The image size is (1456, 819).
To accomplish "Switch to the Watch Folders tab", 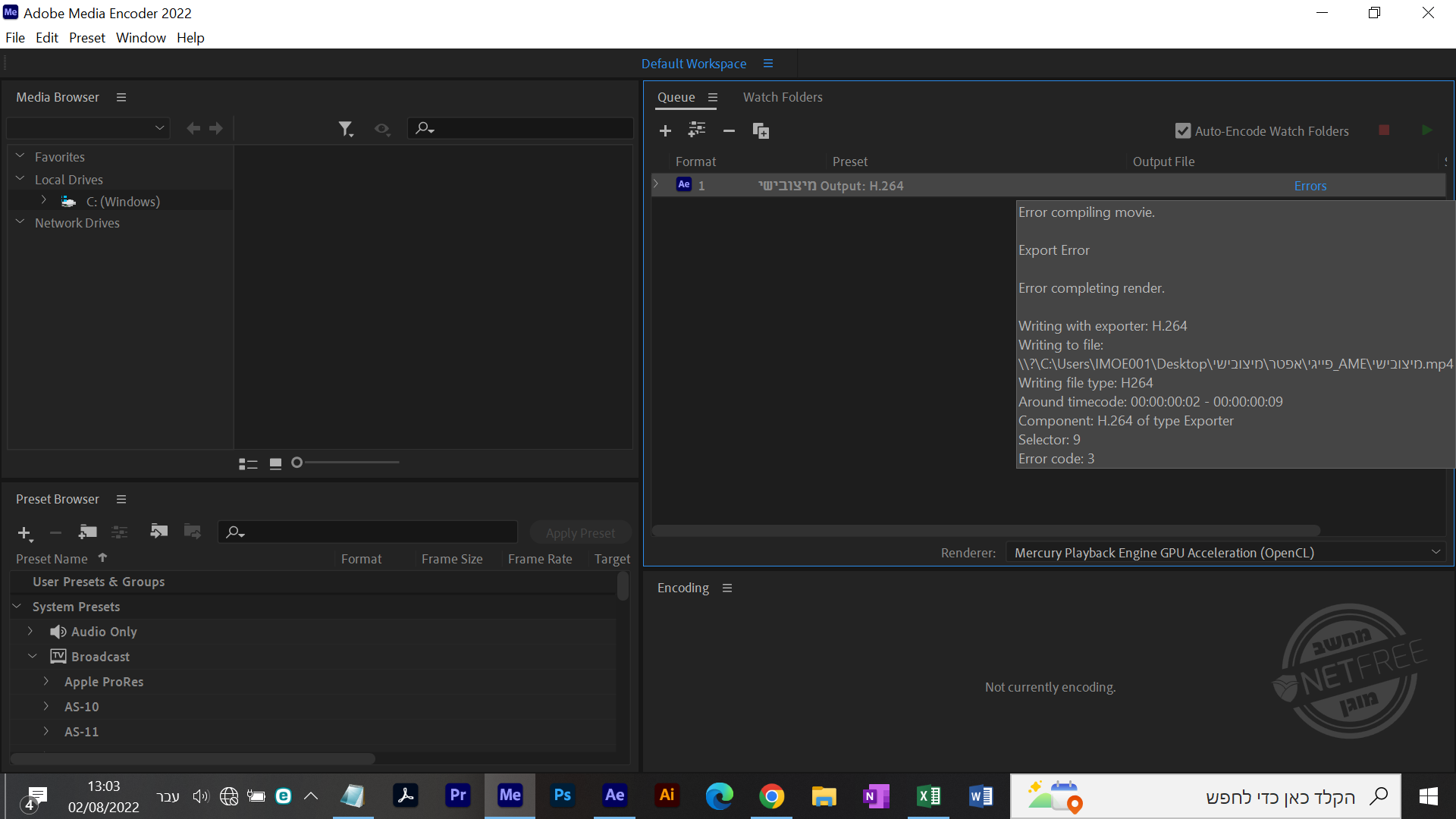I will (x=782, y=97).
